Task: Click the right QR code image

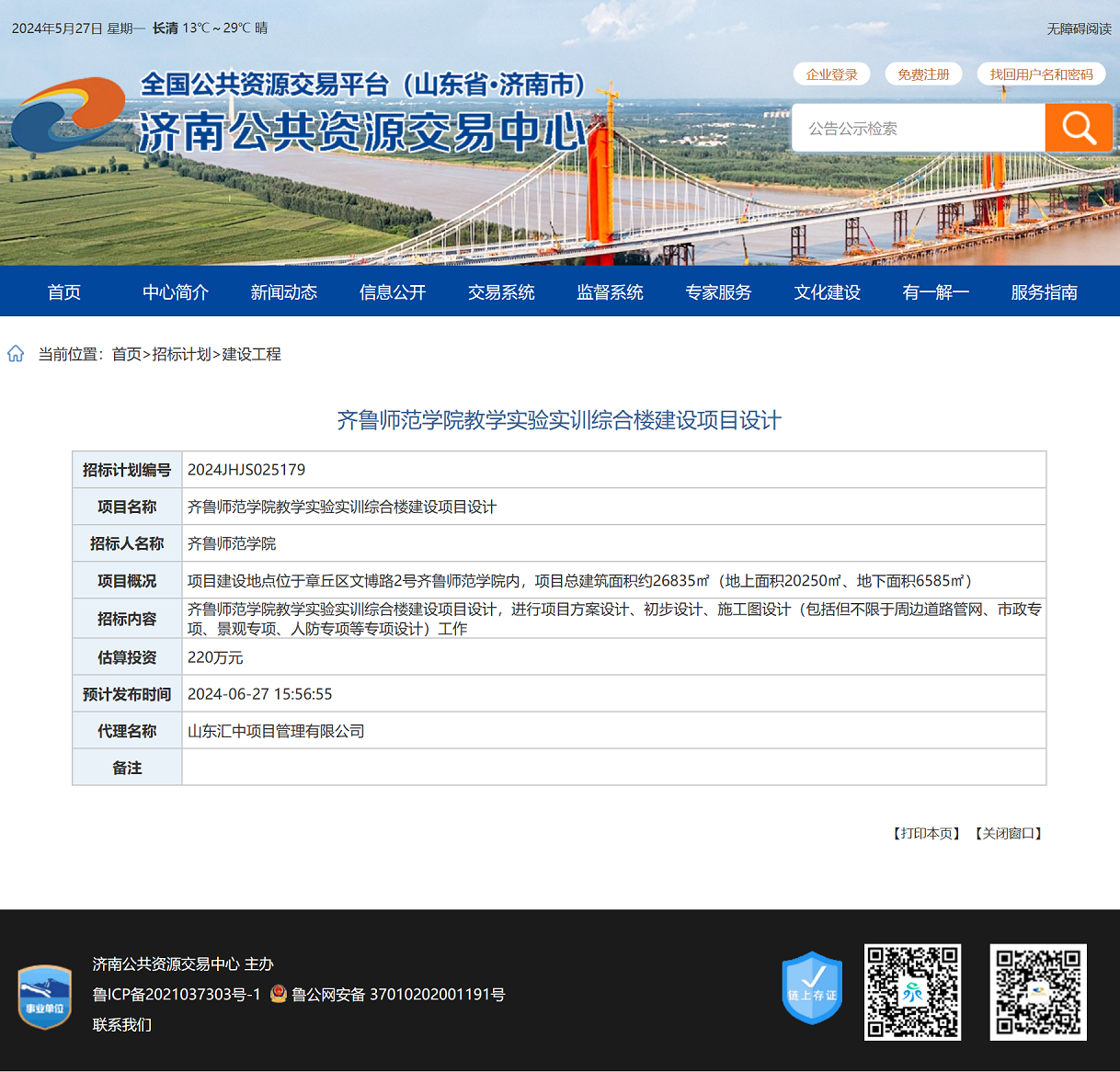Action: 1038,992
